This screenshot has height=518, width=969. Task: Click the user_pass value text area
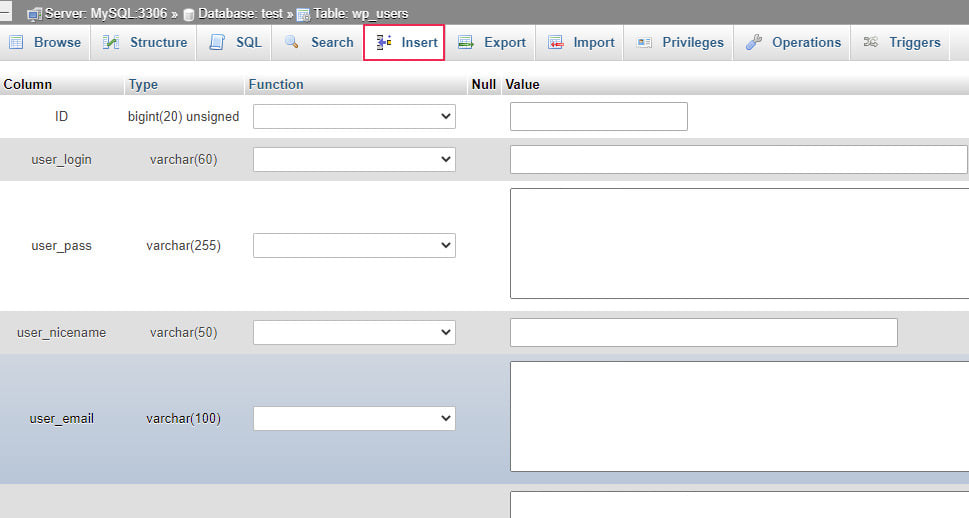click(x=740, y=244)
